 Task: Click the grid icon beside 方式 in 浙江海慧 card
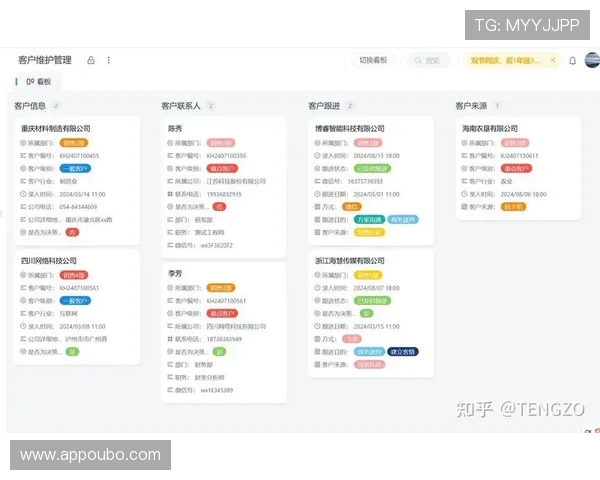point(317,339)
